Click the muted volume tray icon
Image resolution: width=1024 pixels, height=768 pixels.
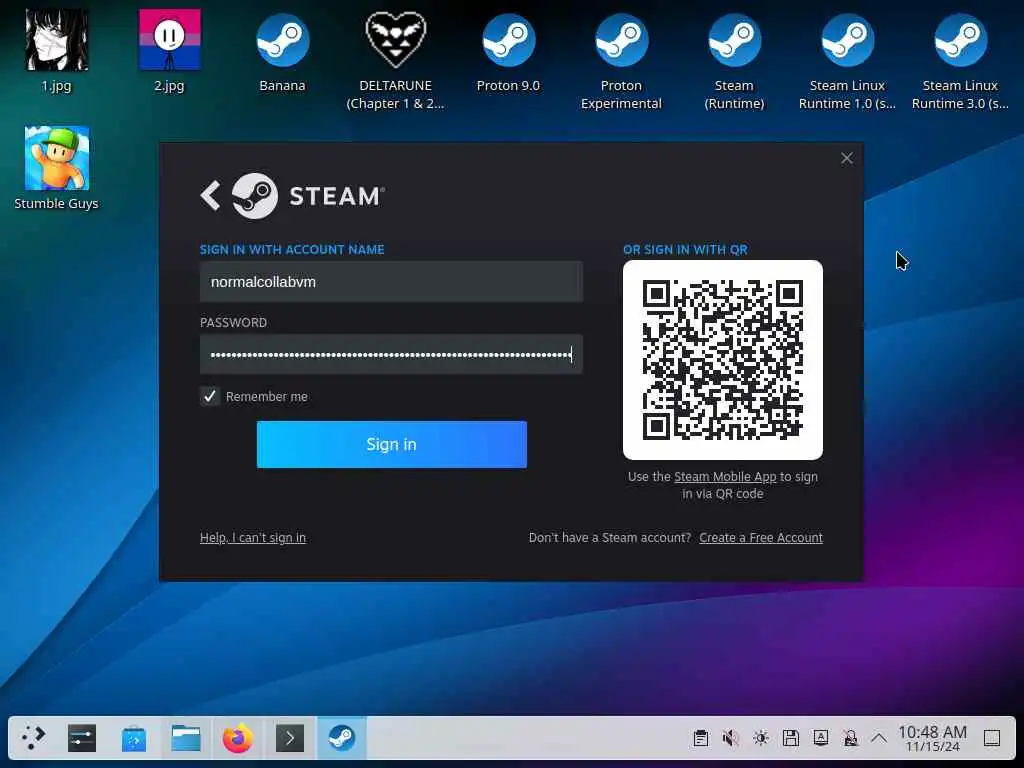(731, 738)
